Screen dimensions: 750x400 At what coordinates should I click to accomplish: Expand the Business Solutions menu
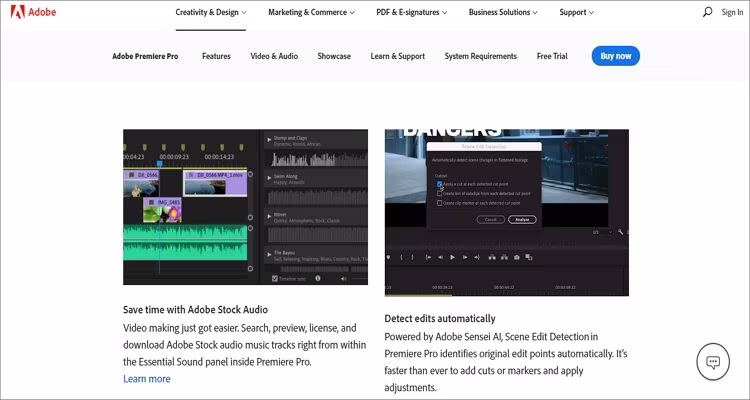503,12
